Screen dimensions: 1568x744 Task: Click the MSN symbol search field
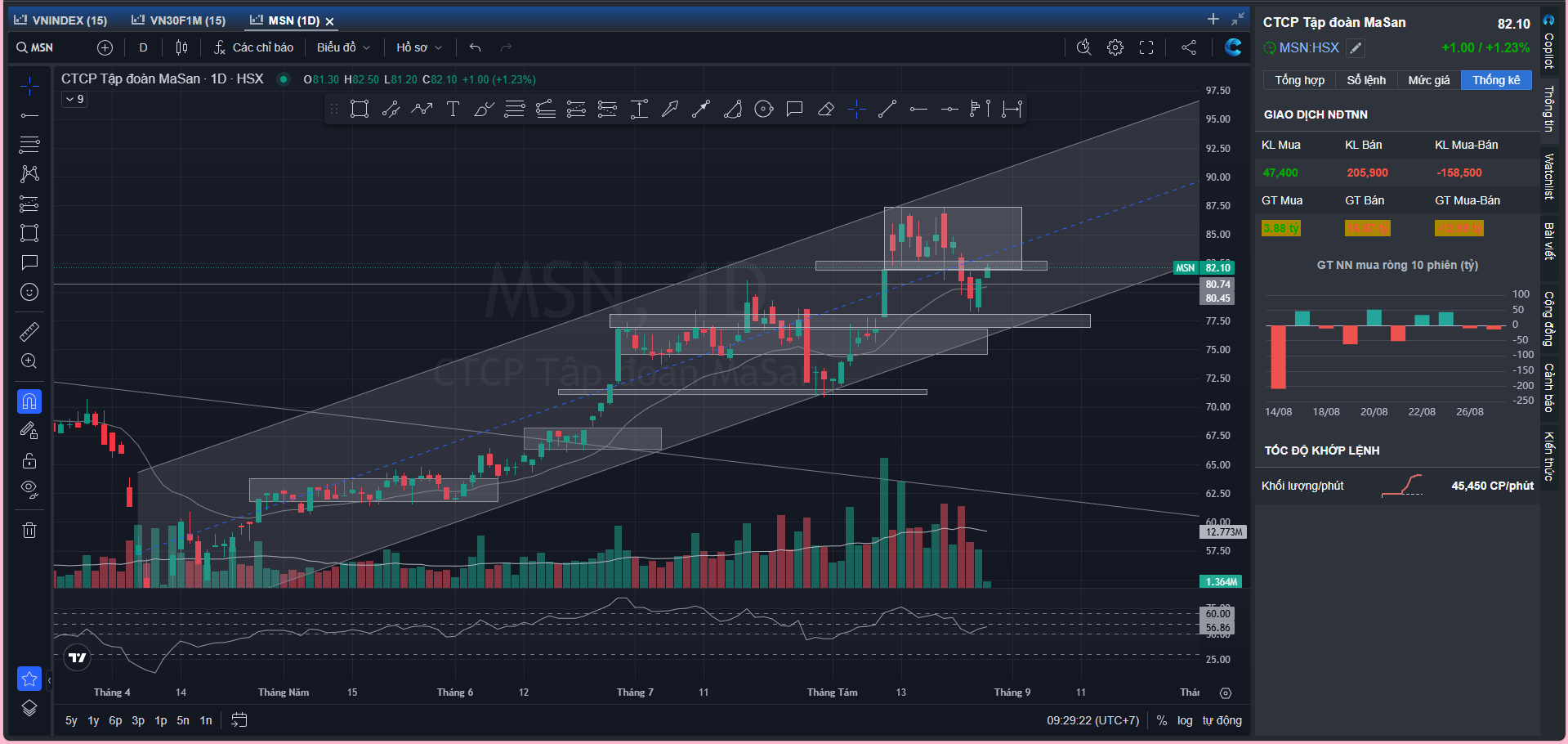pos(43,47)
